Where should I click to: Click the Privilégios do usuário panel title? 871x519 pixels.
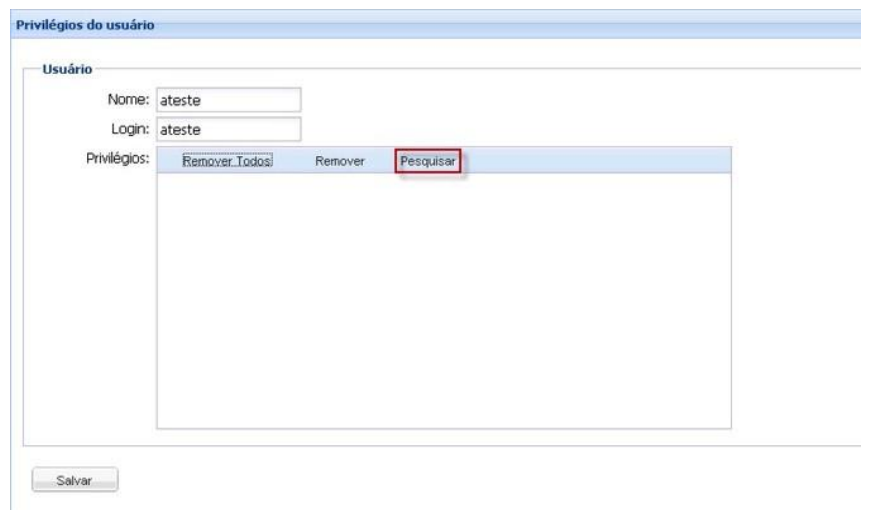point(83,25)
